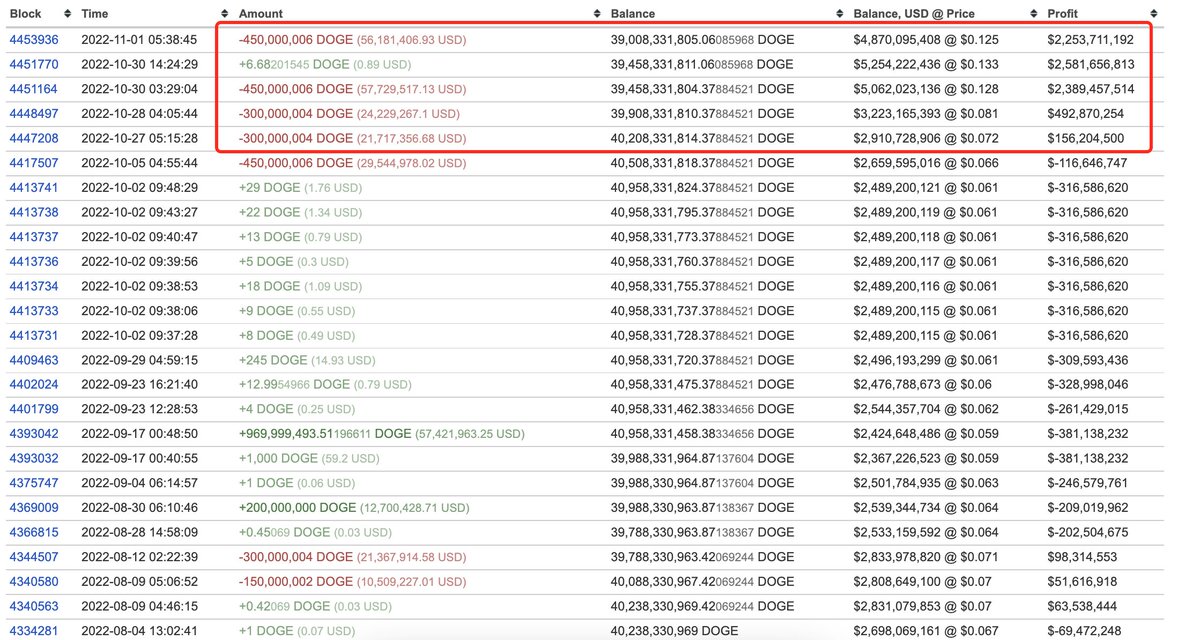Open block 4447208 link
Viewport: 1200px width, 640px height.
(x=34, y=138)
